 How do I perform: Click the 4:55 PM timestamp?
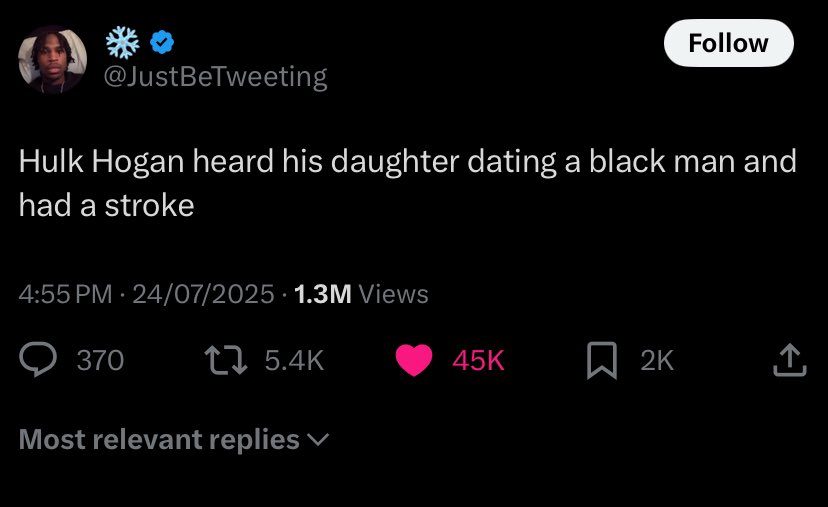[65, 294]
